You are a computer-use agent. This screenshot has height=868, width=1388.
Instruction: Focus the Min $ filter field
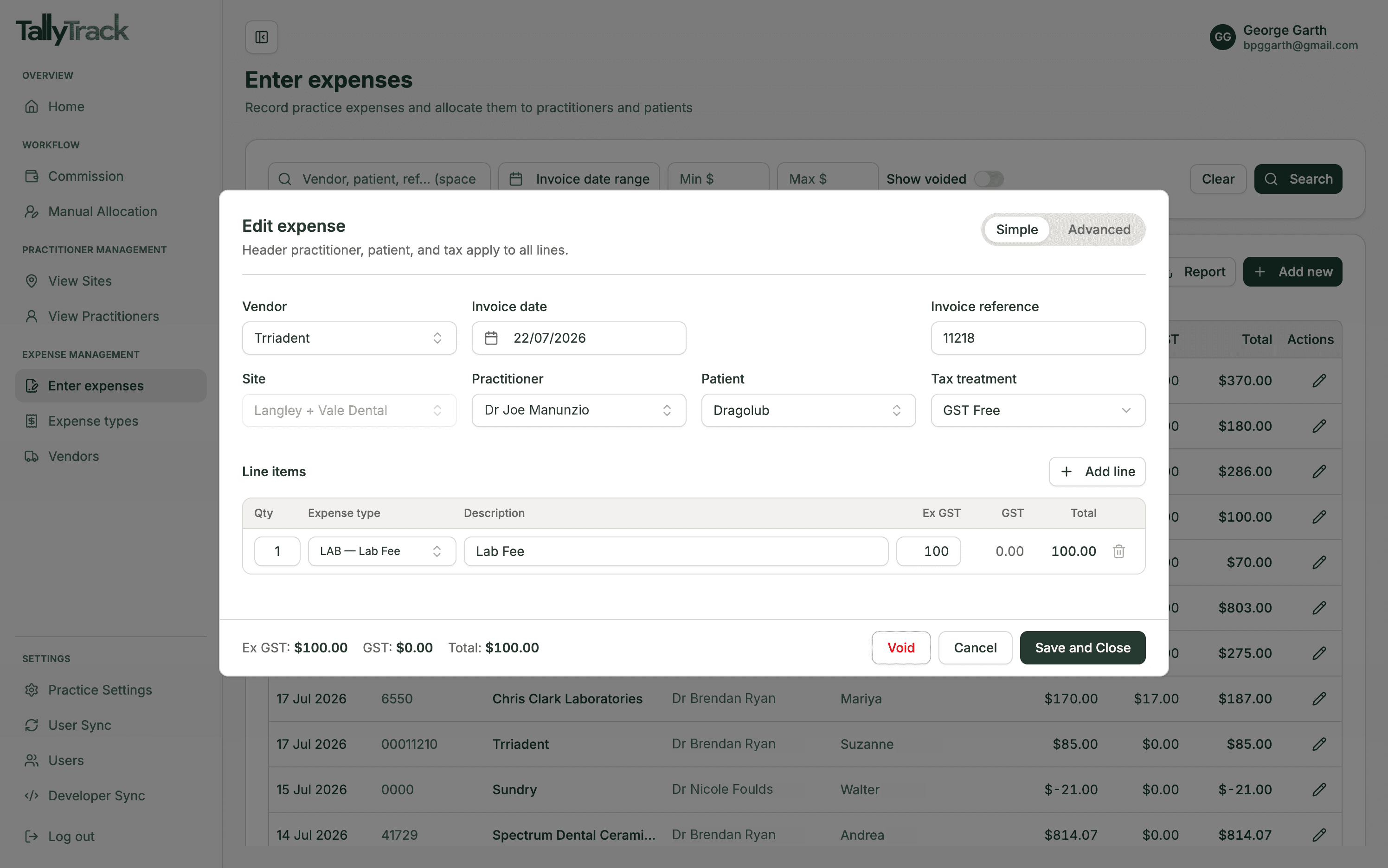[718, 179]
